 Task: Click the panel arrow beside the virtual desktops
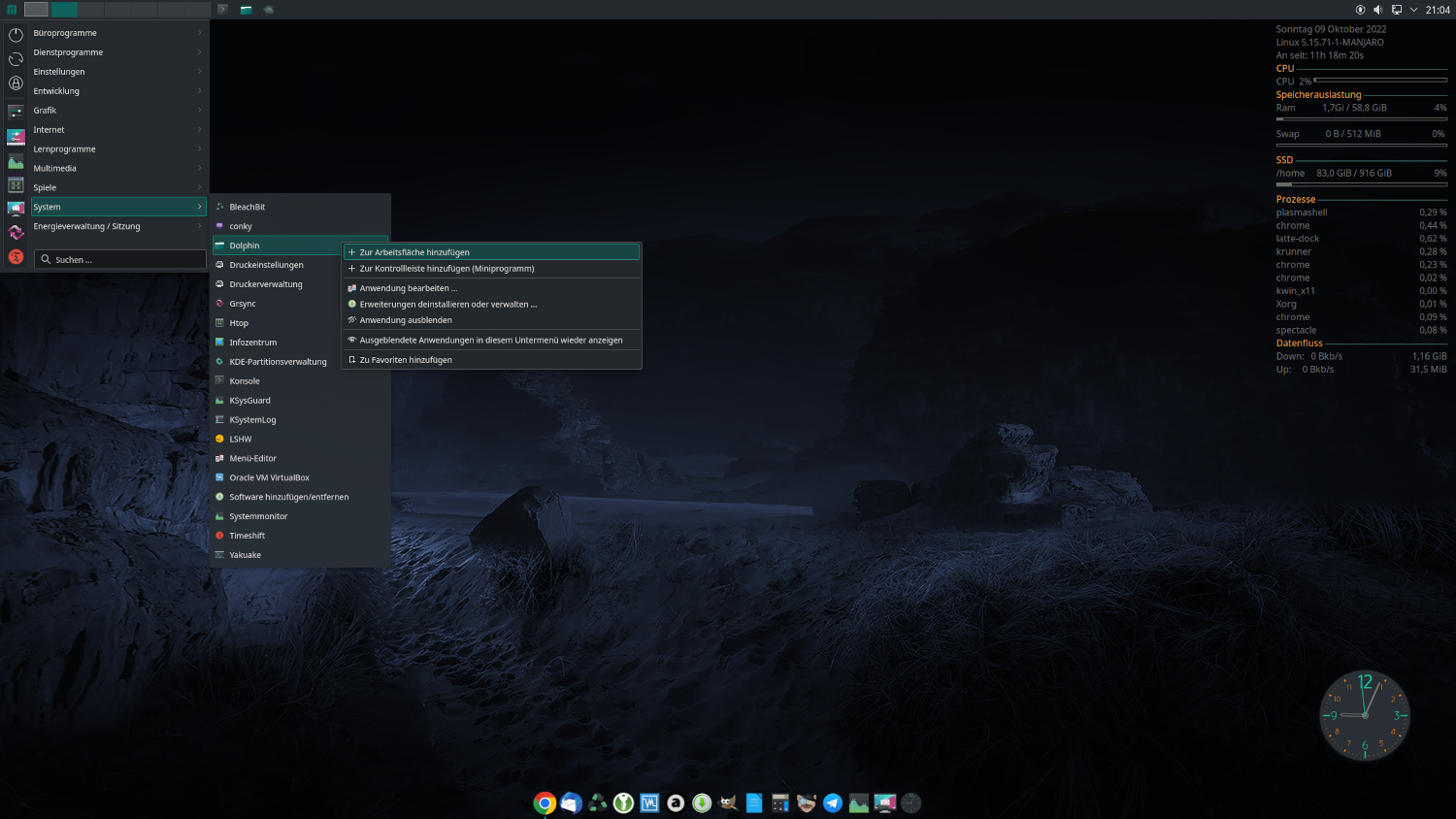[x=222, y=10]
